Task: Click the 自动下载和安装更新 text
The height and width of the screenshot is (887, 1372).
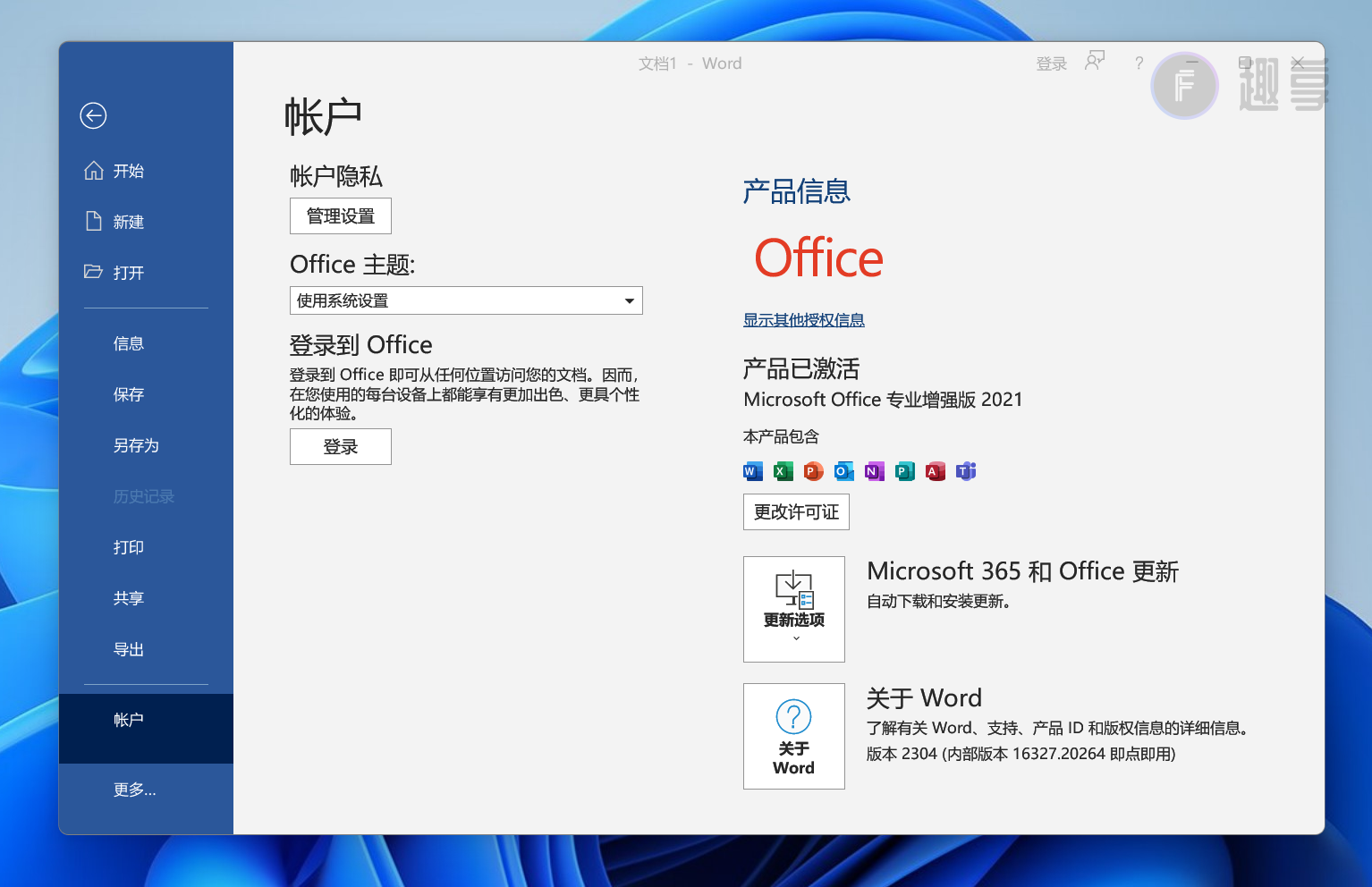Action: point(938,601)
